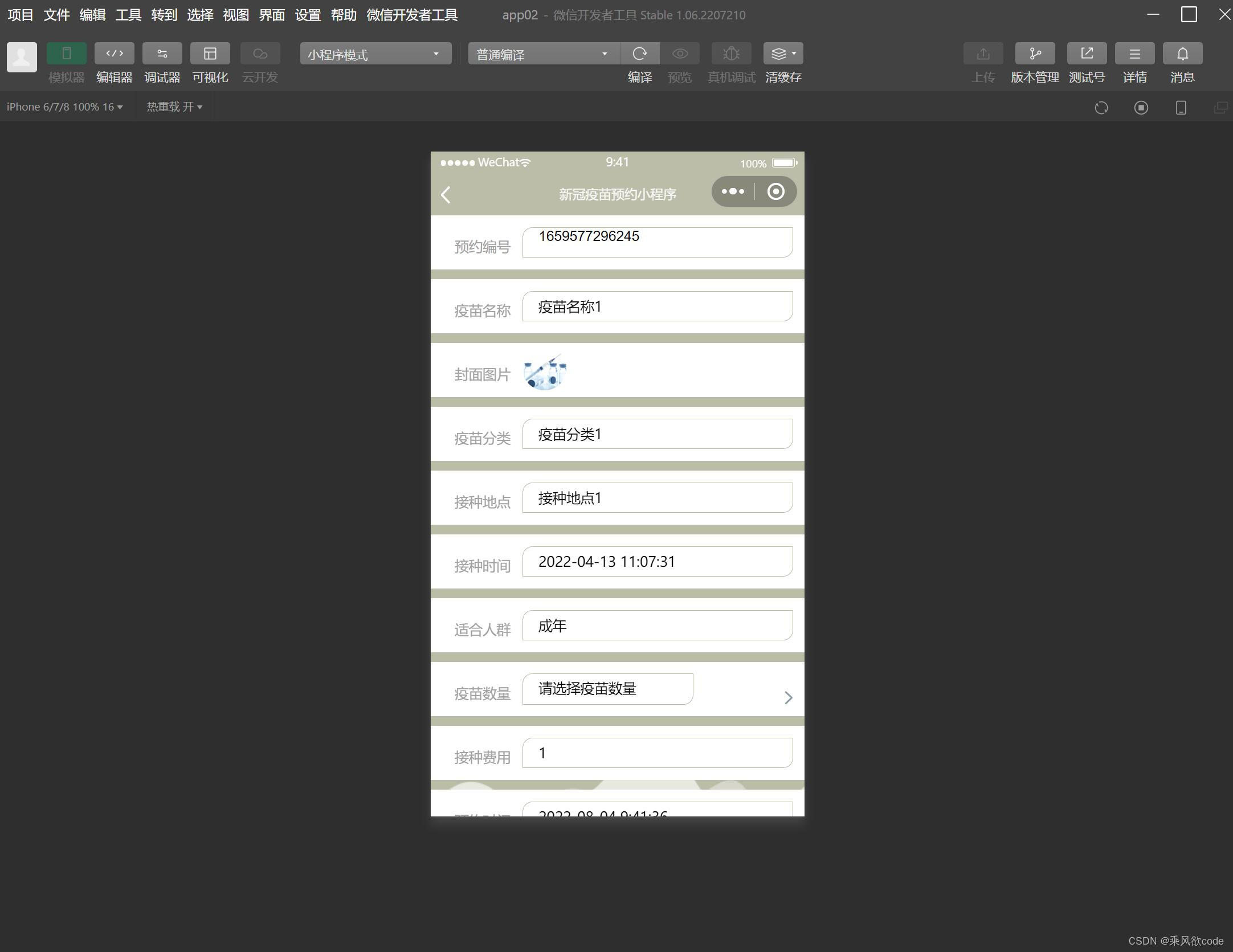Open the 设置 menu
Screen dimensions: 1233x952
pyautogui.click(x=308, y=15)
